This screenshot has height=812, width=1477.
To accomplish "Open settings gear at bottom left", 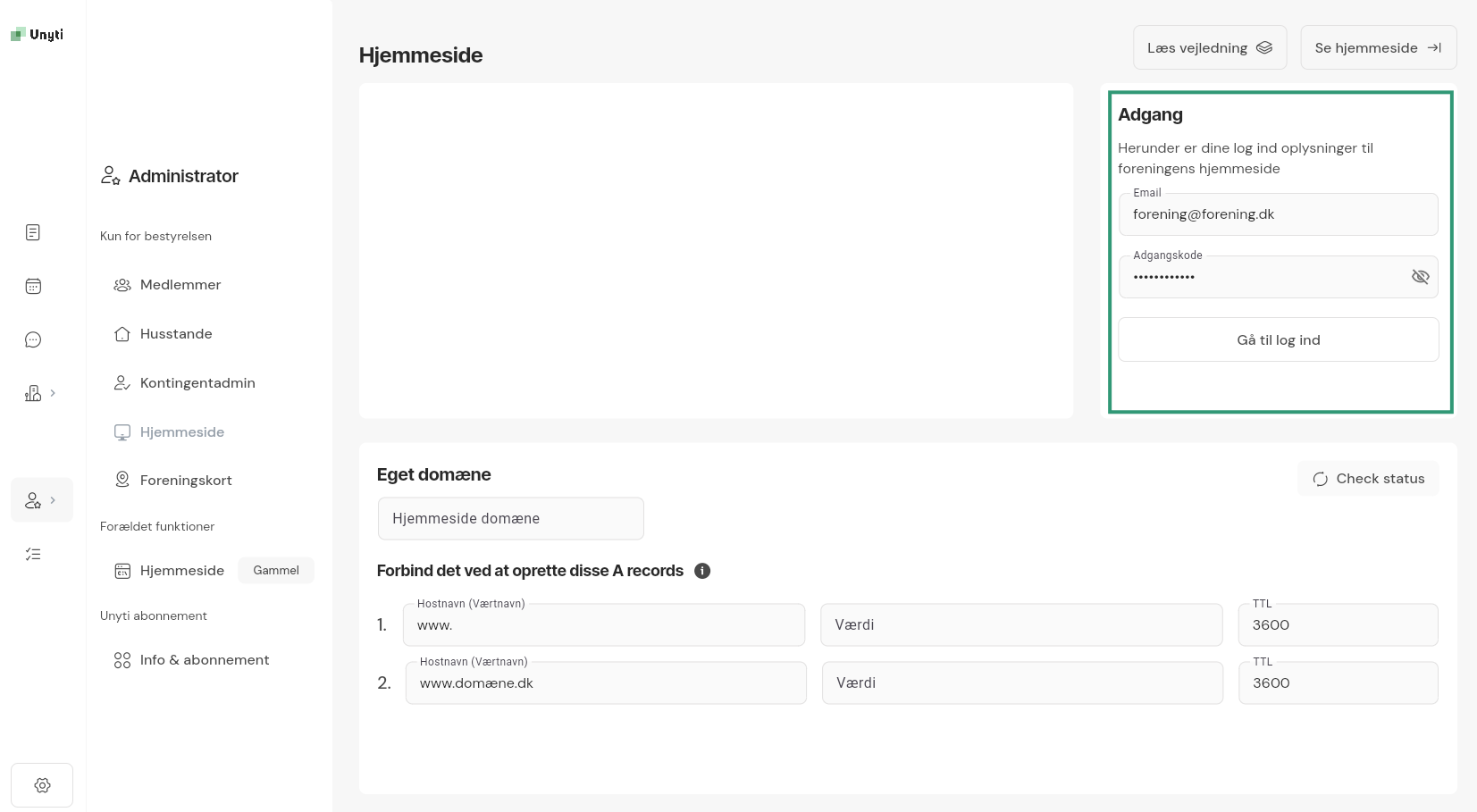I will tap(42, 785).
